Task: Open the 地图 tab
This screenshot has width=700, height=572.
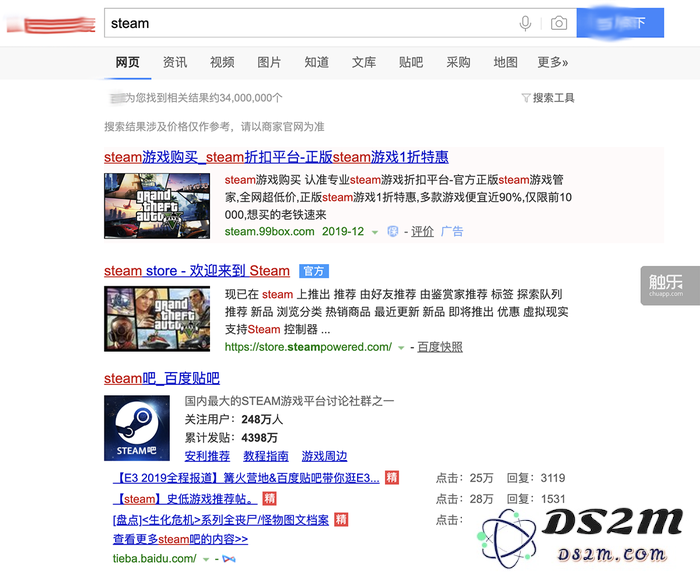Action: 506,62
